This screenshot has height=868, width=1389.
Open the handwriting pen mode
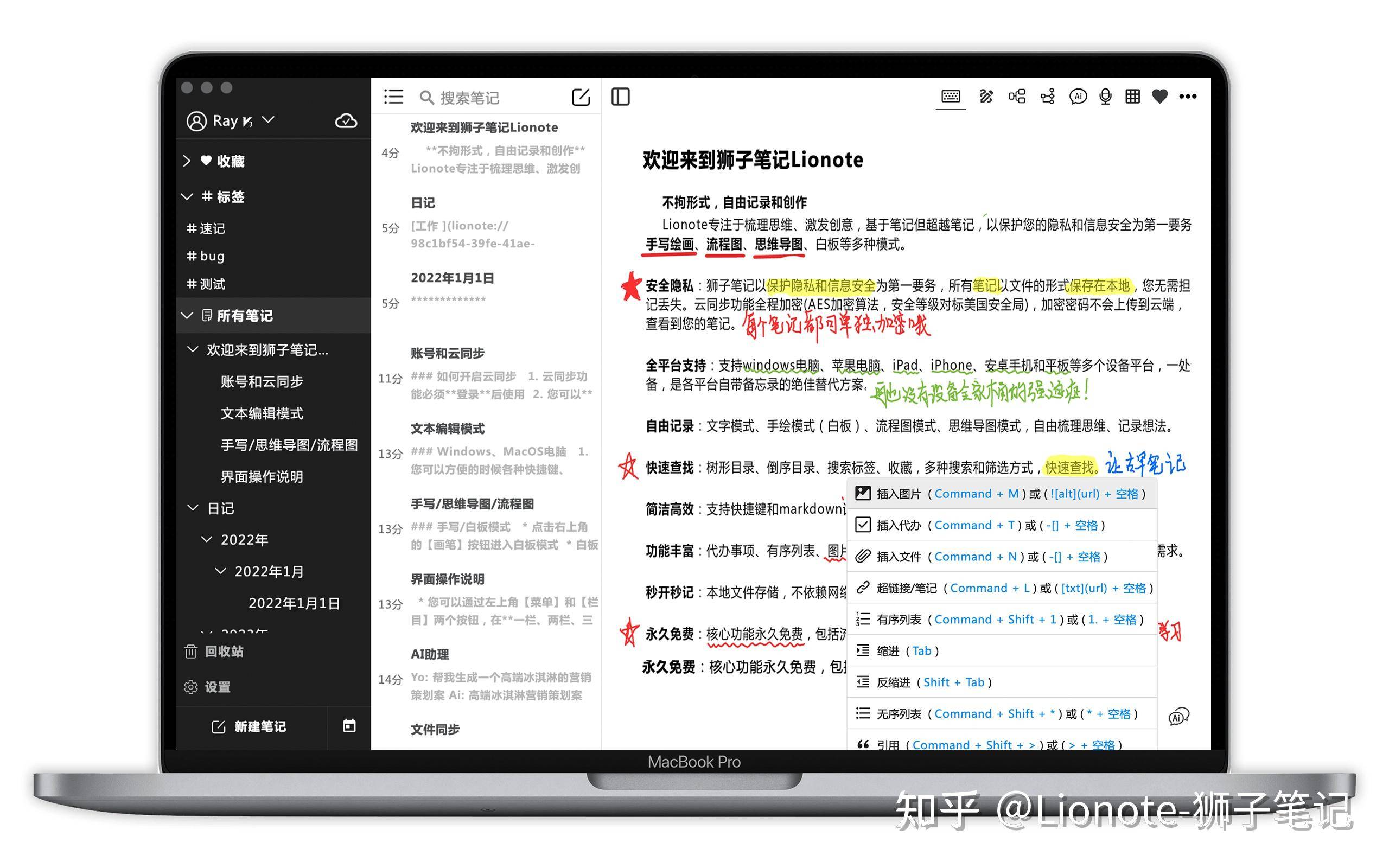986,96
